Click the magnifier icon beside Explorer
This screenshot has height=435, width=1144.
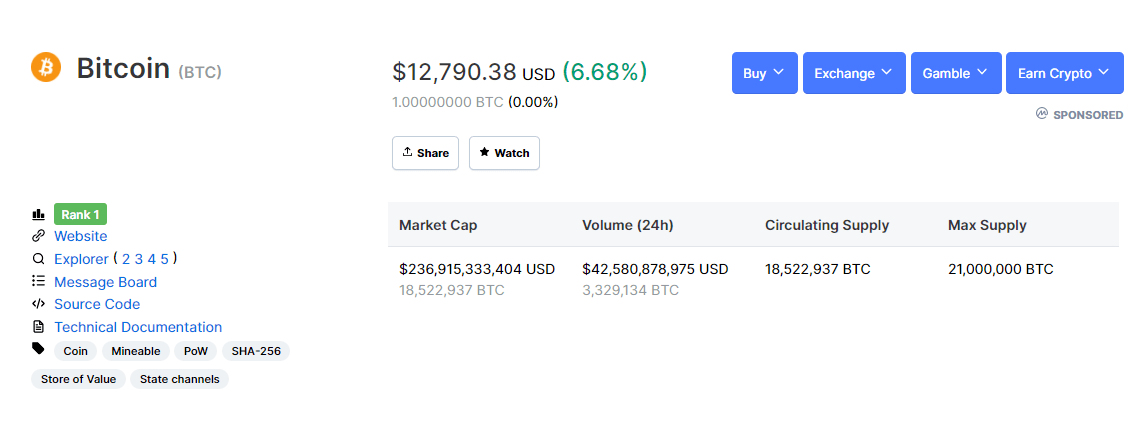[x=38, y=258]
